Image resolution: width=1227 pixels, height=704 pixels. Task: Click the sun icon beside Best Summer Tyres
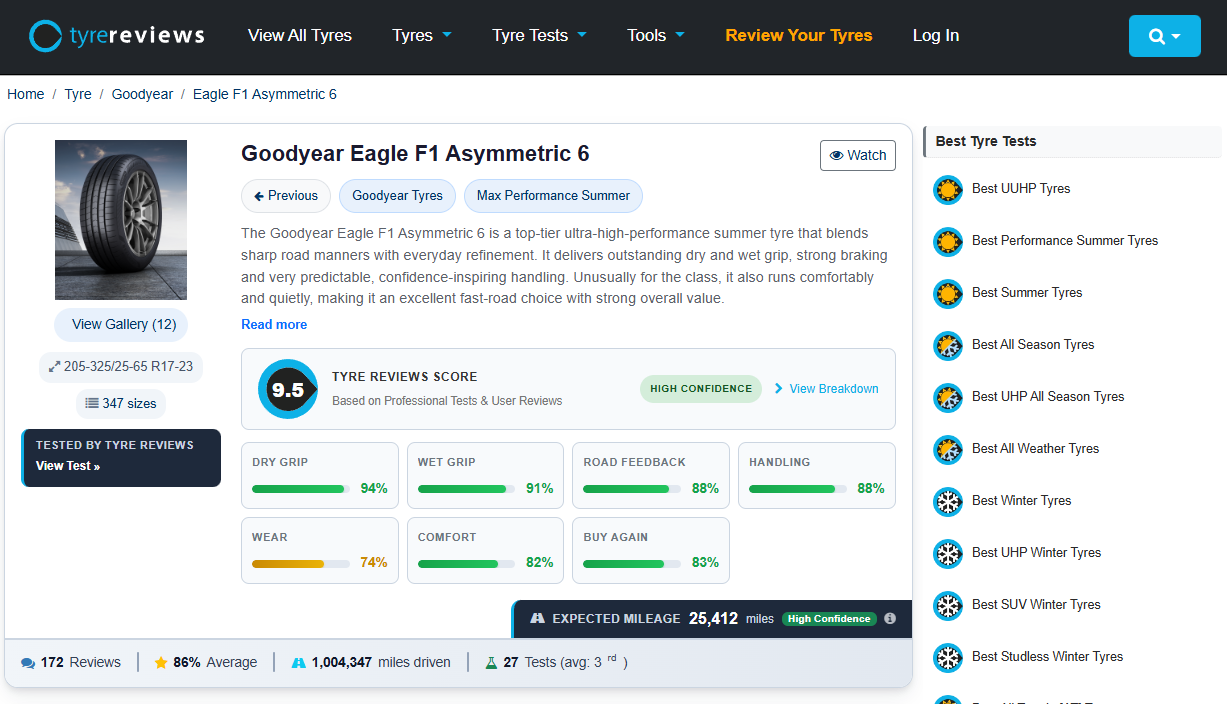(947, 294)
